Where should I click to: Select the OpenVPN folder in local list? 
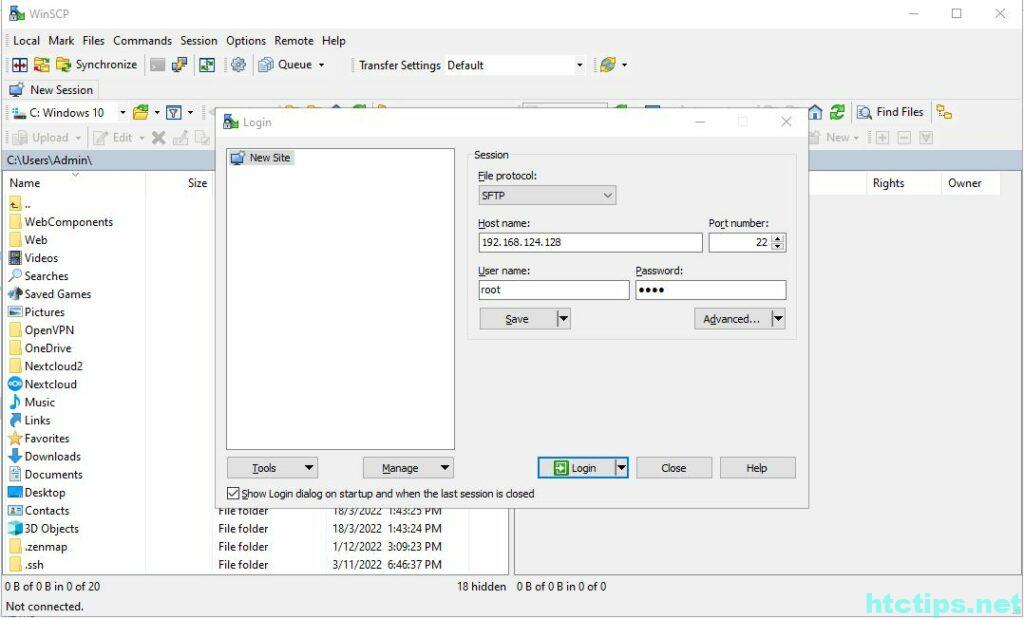pos(41,330)
